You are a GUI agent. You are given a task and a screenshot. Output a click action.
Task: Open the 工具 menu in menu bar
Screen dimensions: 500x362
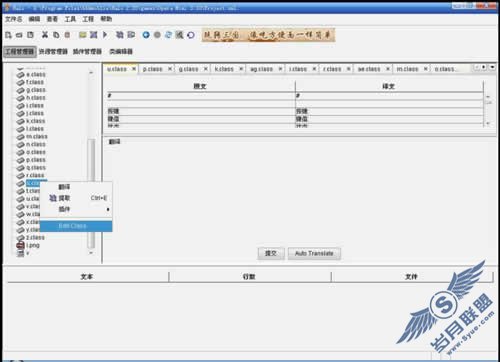(x=70, y=19)
